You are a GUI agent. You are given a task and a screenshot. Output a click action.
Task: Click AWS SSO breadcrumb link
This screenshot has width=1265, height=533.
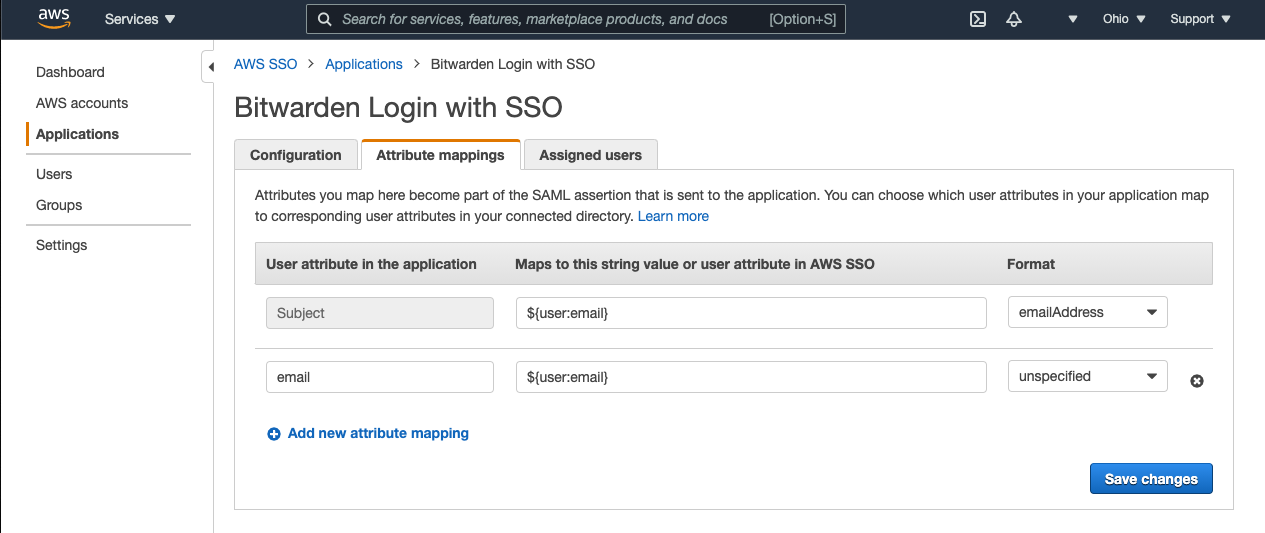tap(266, 64)
